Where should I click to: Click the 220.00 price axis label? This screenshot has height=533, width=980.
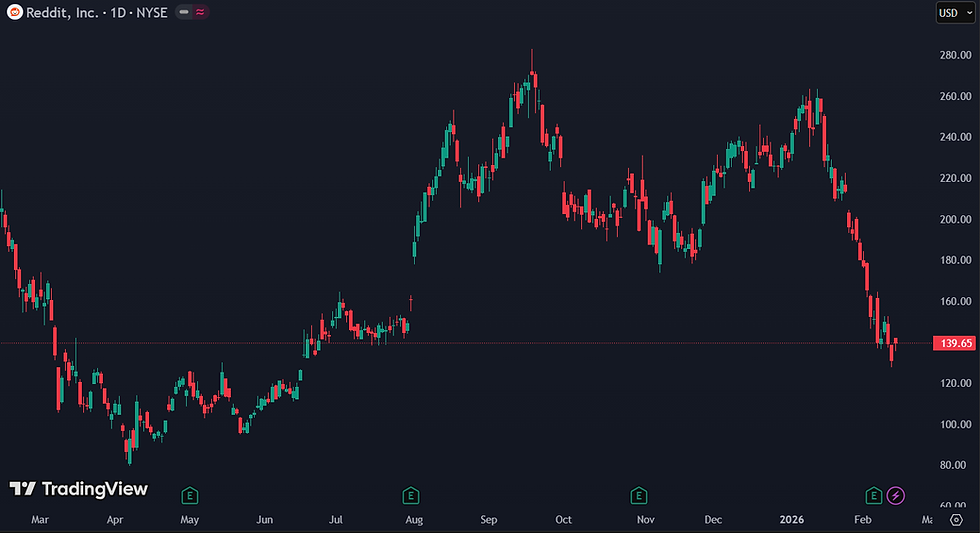(x=956, y=178)
